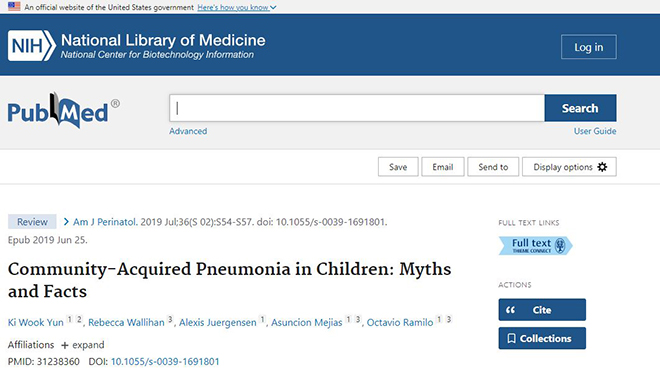Click the Log in button
The height and width of the screenshot is (386, 660).
pyautogui.click(x=589, y=47)
